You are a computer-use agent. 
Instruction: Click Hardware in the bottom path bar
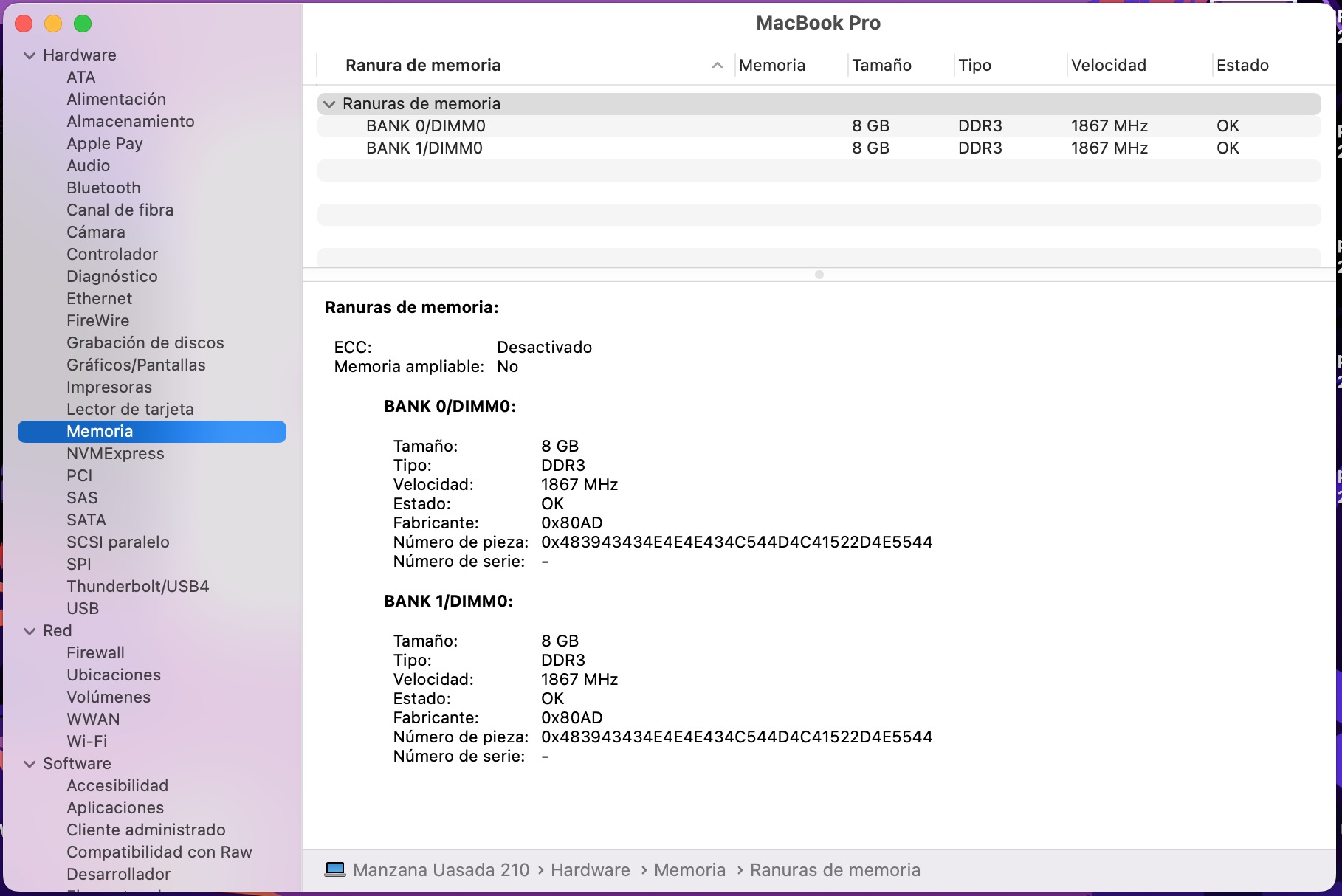pos(590,870)
